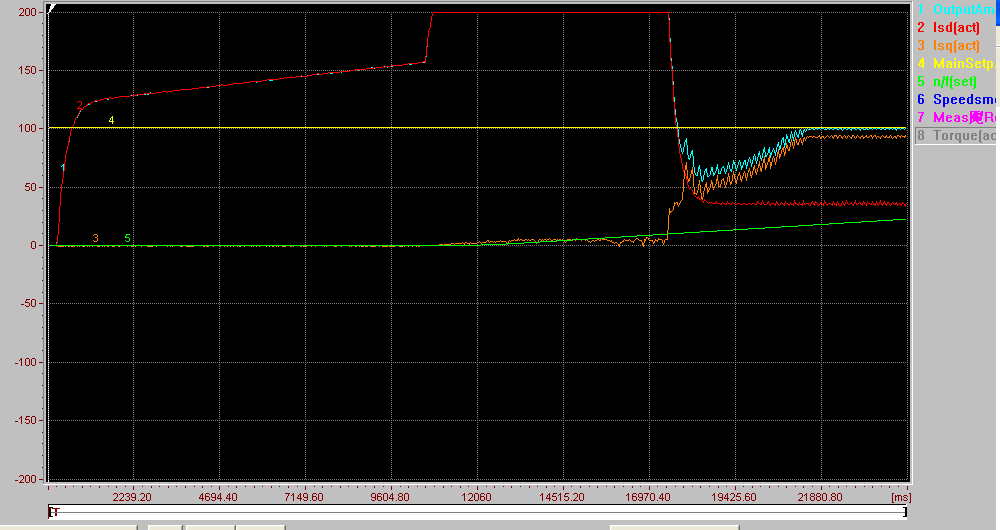1000x530 pixels.
Task: Select curve 2 Isd(act) legend entry
Action: click(949, 27)
